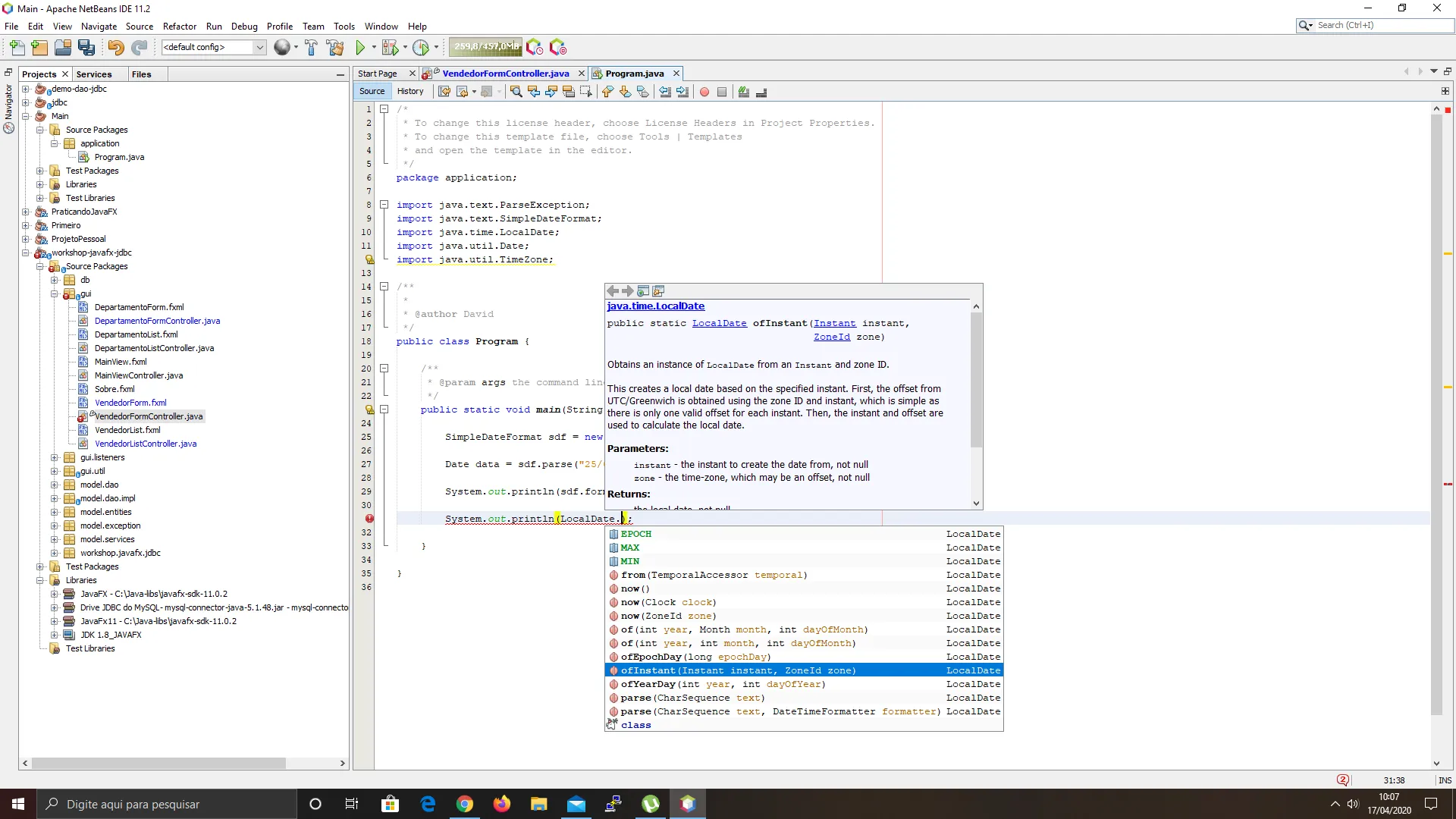
Task: Toggle the Source view button
Action: pos(372,91)
